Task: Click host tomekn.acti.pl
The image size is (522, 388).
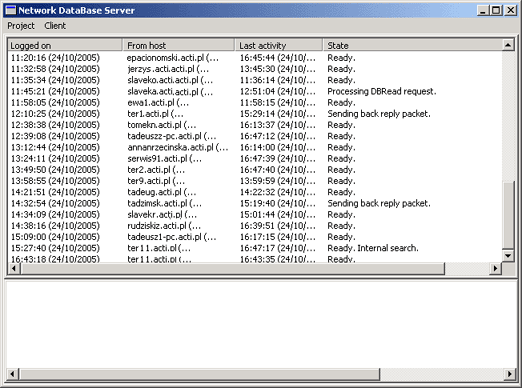Action: click(162, 125)
